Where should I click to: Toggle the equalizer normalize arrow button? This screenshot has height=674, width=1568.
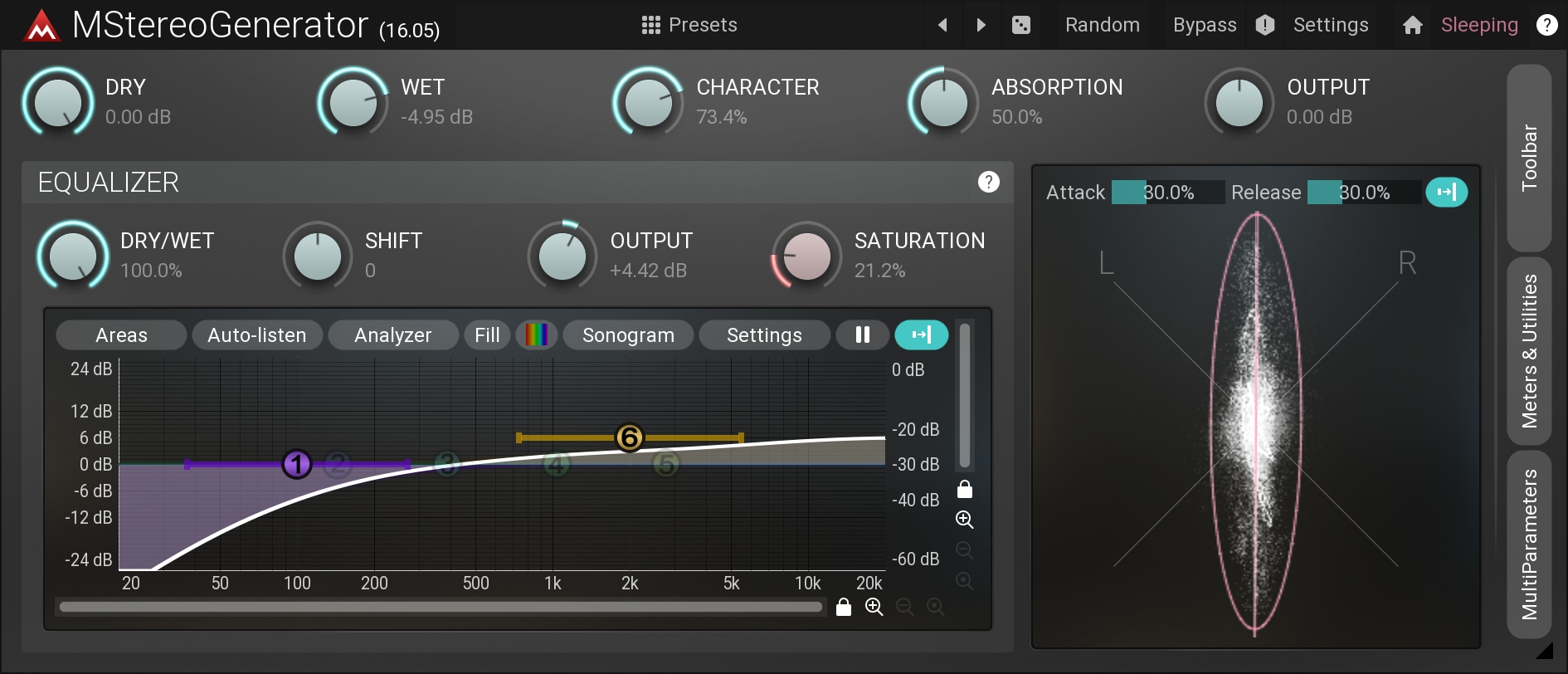[x=922, y=335]
